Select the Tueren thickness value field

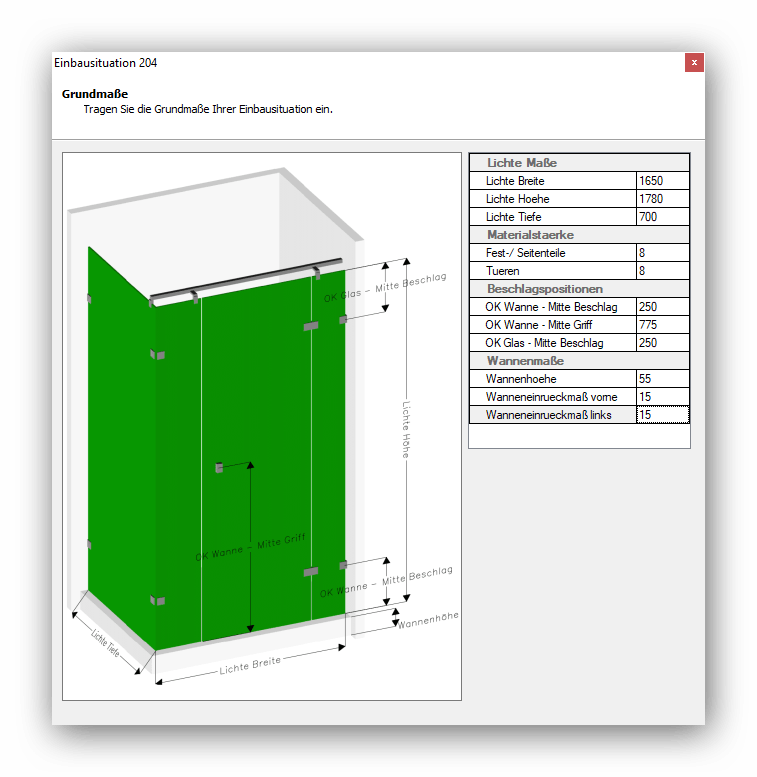pos(662,271)
